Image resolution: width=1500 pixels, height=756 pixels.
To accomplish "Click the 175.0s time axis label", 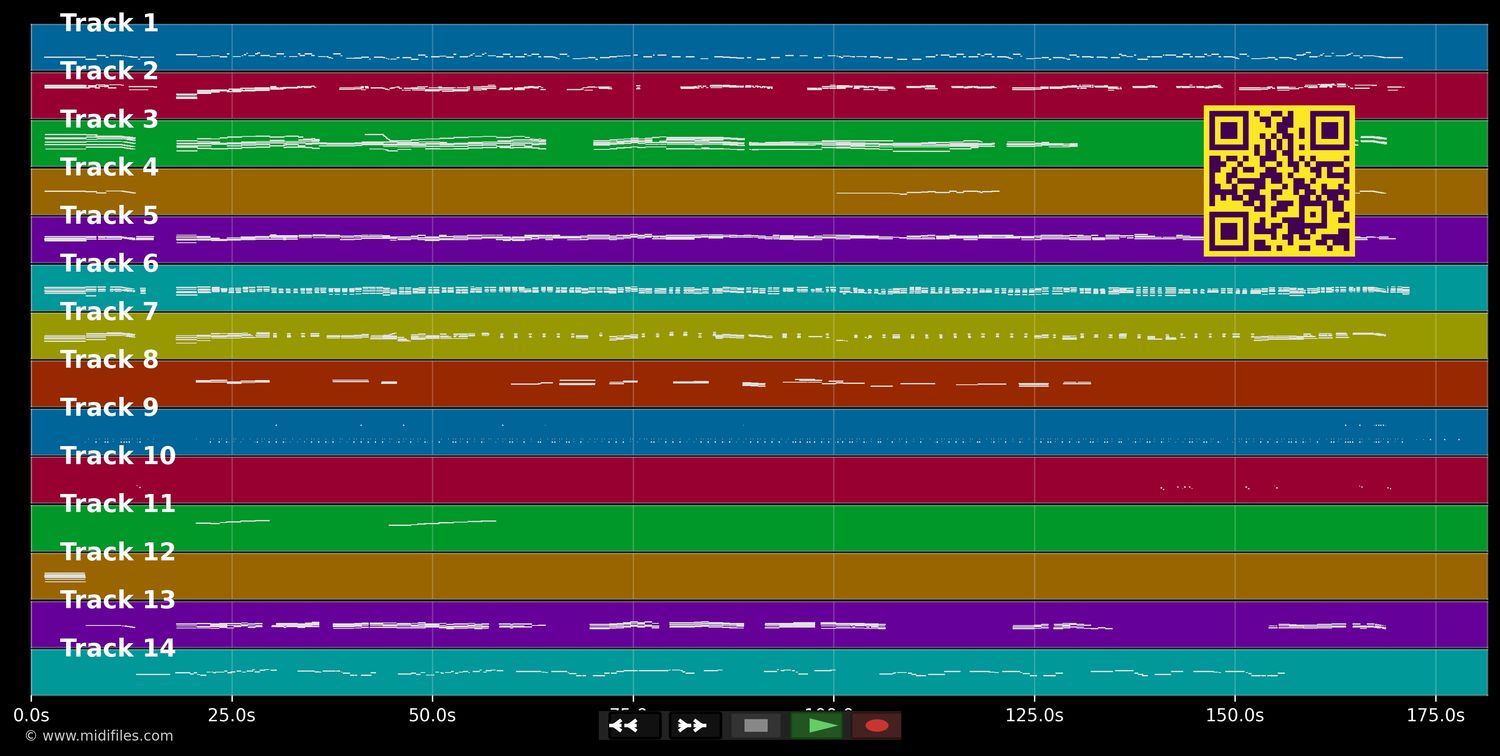I will [1435, 715].
